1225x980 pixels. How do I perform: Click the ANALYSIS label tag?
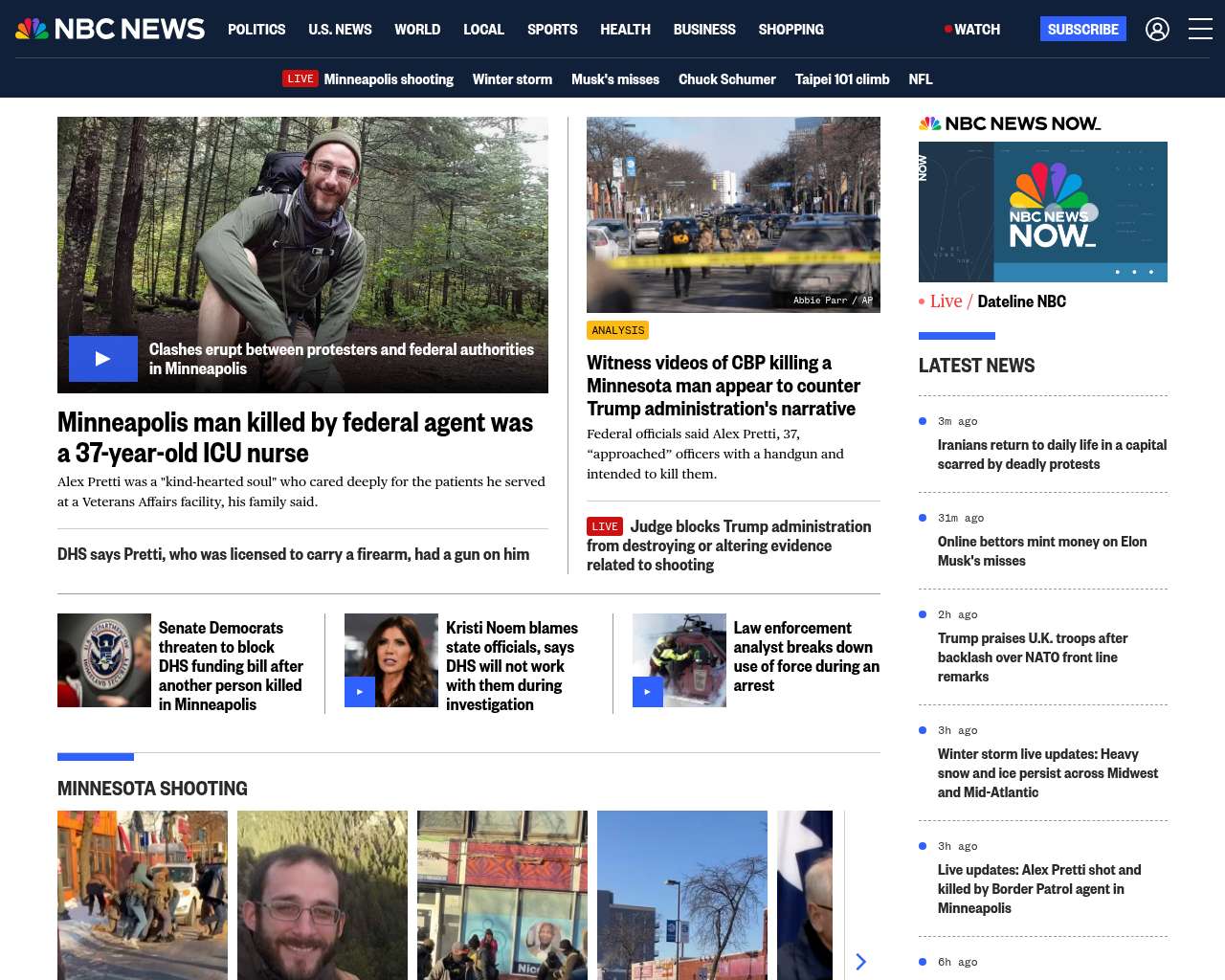618,330
